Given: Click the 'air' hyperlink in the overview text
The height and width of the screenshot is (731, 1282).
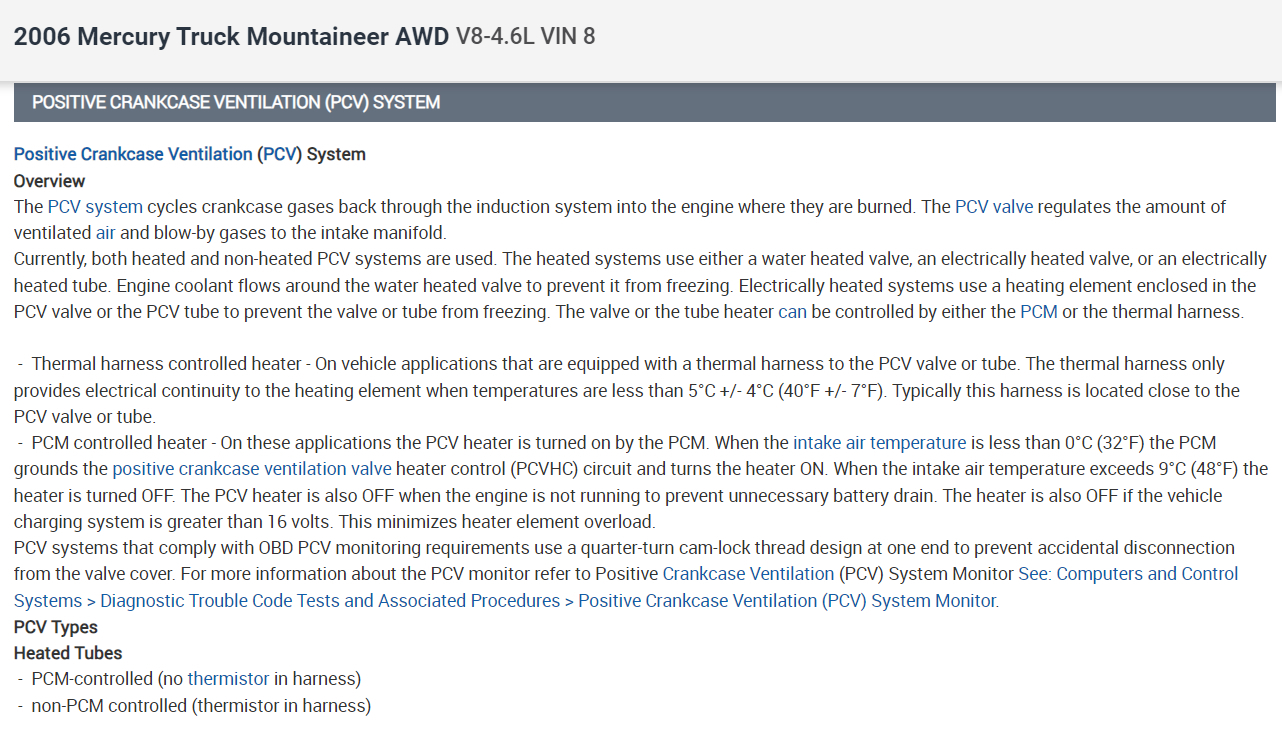Looking at the screenshot, I should [x=106, y=233].
